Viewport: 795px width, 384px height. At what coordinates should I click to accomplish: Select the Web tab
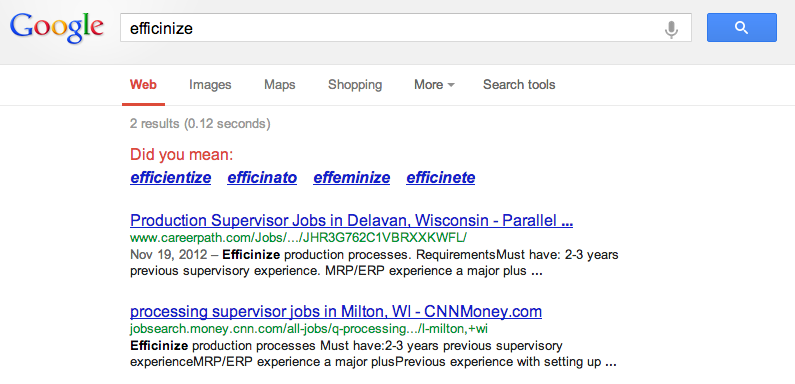coord(143,85)
